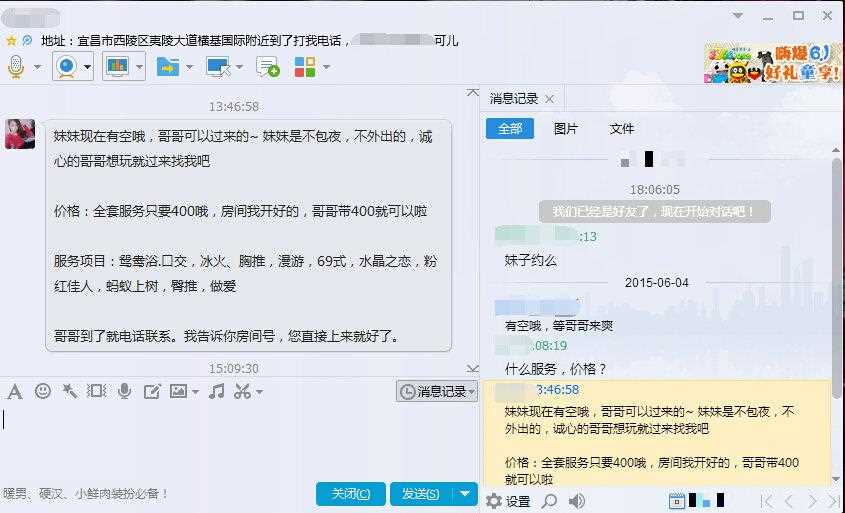The width and height of the screenshot is (845, 513).
Task: Open the handwriting input pad icon
Action: 151,391
